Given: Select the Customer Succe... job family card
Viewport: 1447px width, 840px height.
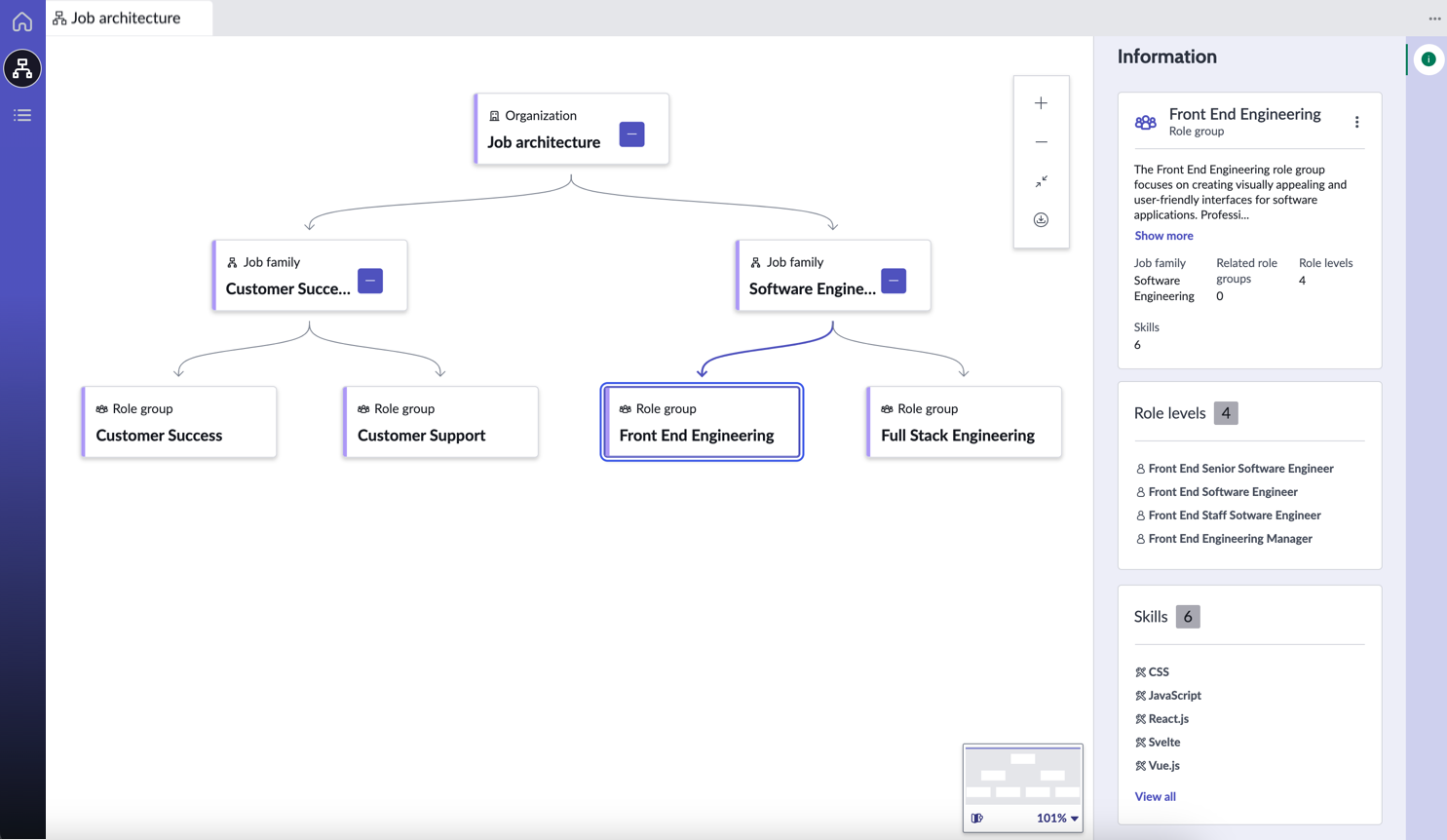Looking at the screenshot, I should click(x=310, y=276).
